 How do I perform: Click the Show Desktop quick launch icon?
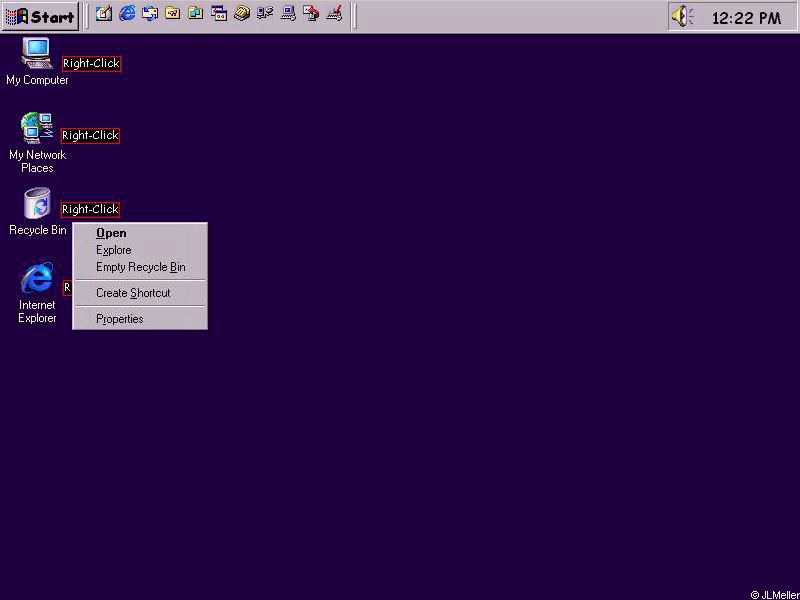pos(104,13)
